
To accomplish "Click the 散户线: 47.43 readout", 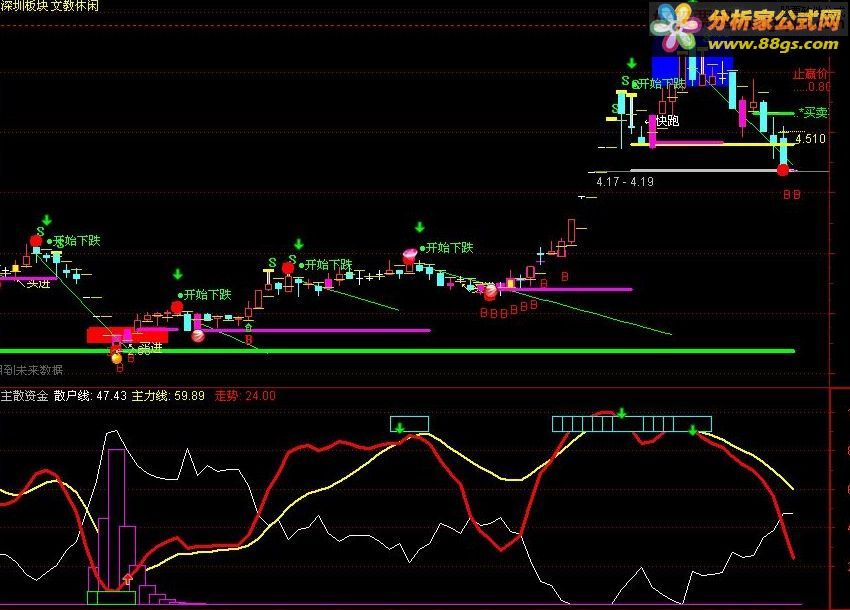I will (x=90, y=396).
